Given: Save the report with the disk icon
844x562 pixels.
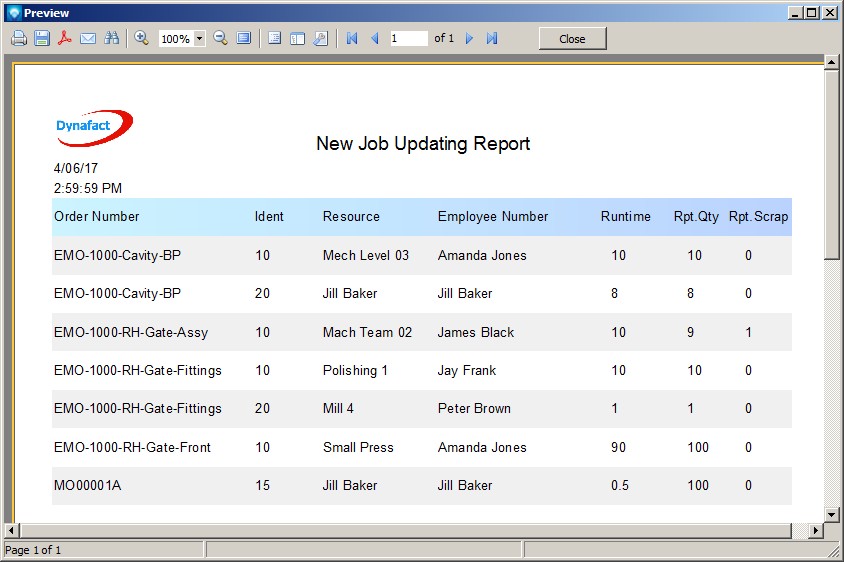Looking at the screenshot, I should point(42,38).
